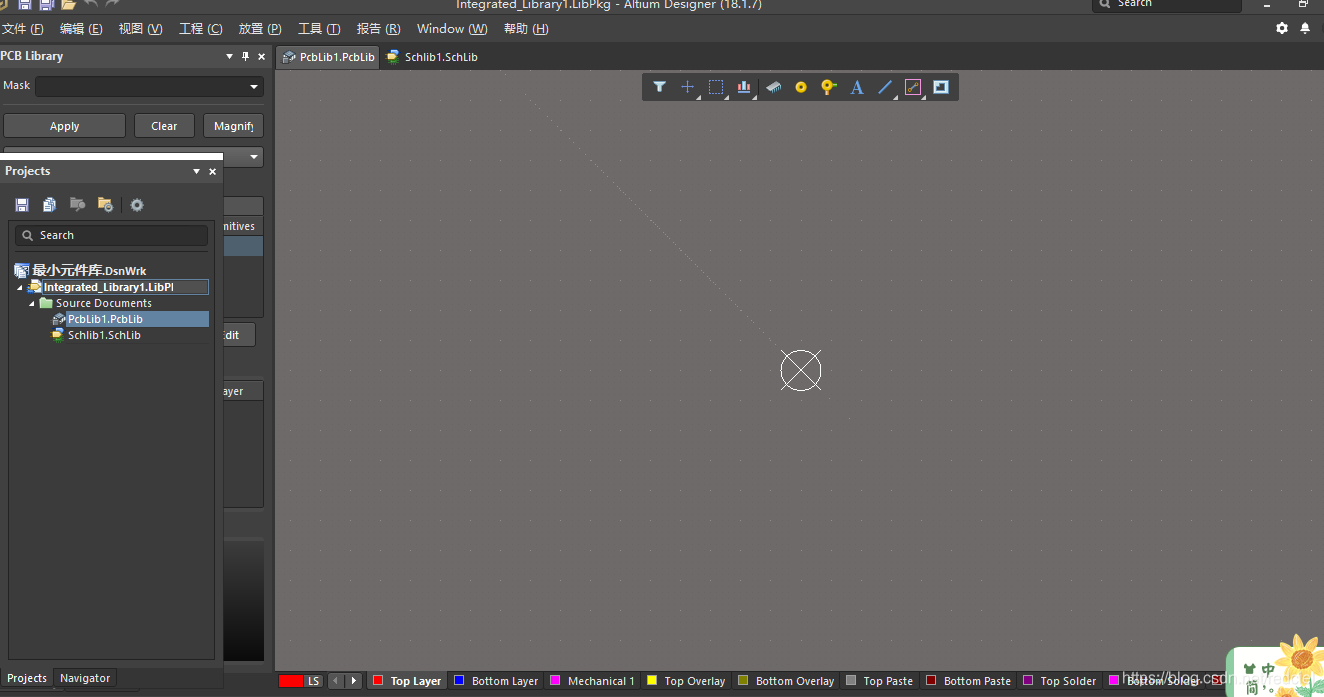Image resolution: width=1324 pixels, height=697 pixels.
Task: Open PCB Library panel dropdown arrow
Action: [230, 57]
